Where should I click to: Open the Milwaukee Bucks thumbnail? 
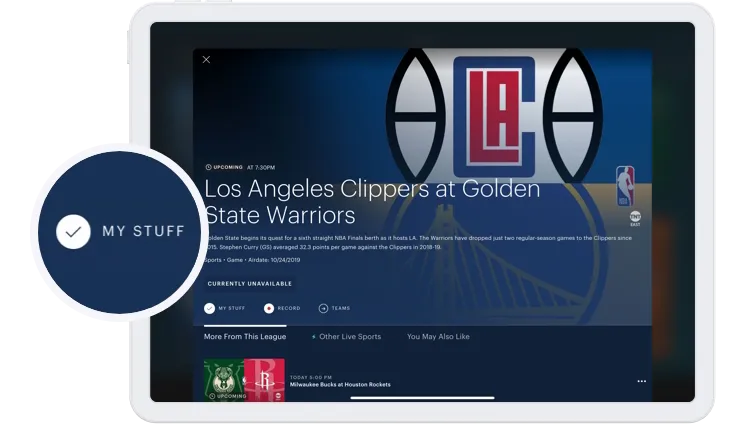tap(224, 380)
